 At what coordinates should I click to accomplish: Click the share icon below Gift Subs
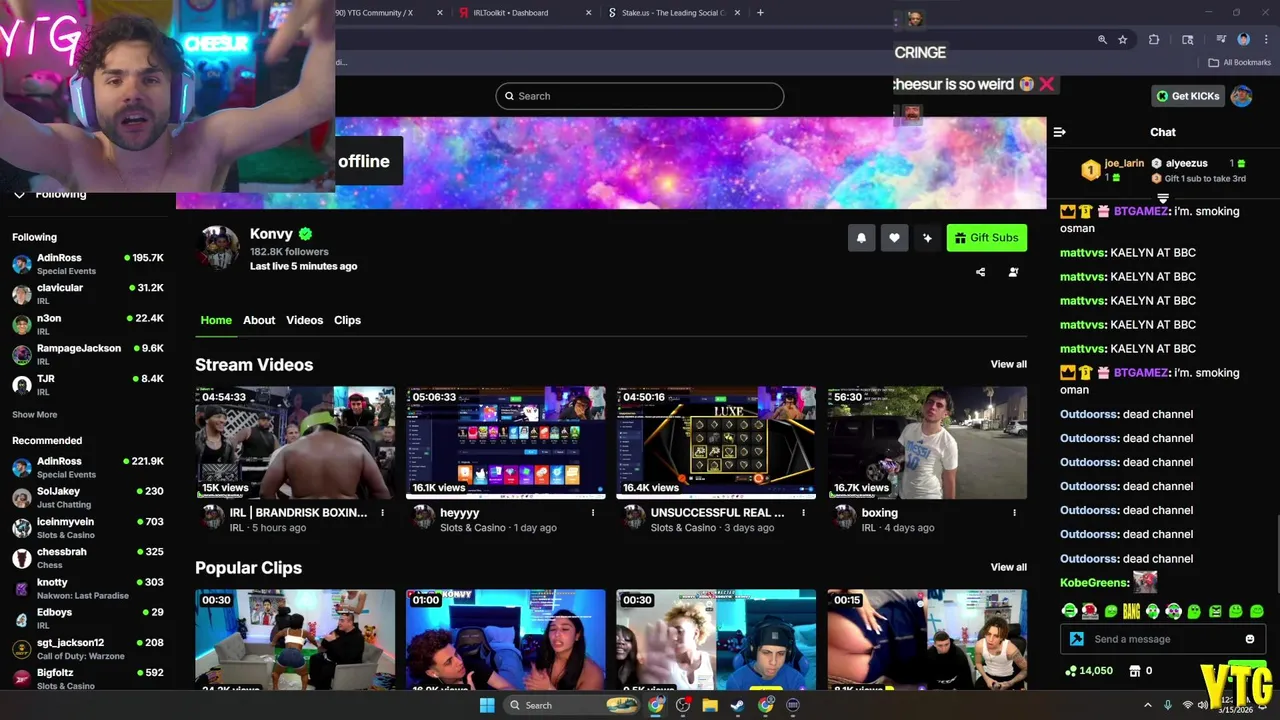point(980,272)
